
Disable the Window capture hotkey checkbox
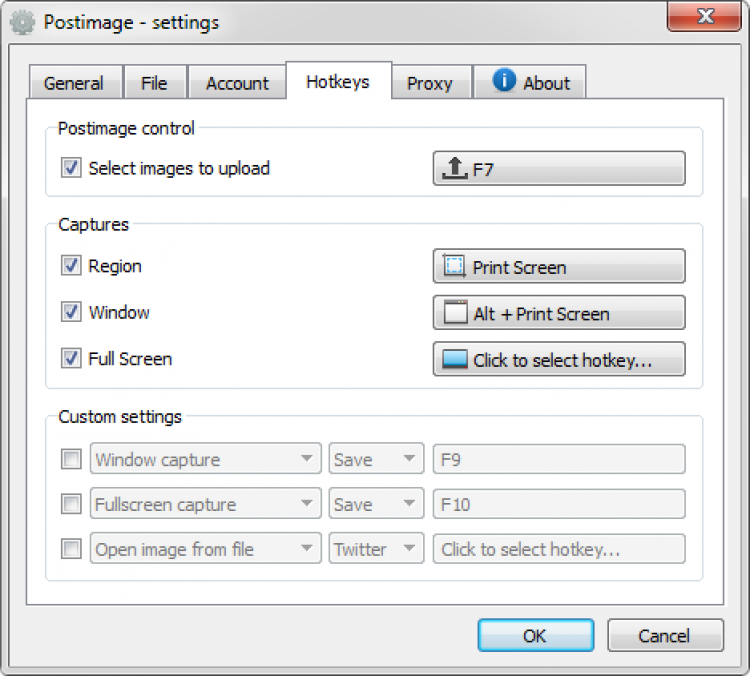pos(71,312)
